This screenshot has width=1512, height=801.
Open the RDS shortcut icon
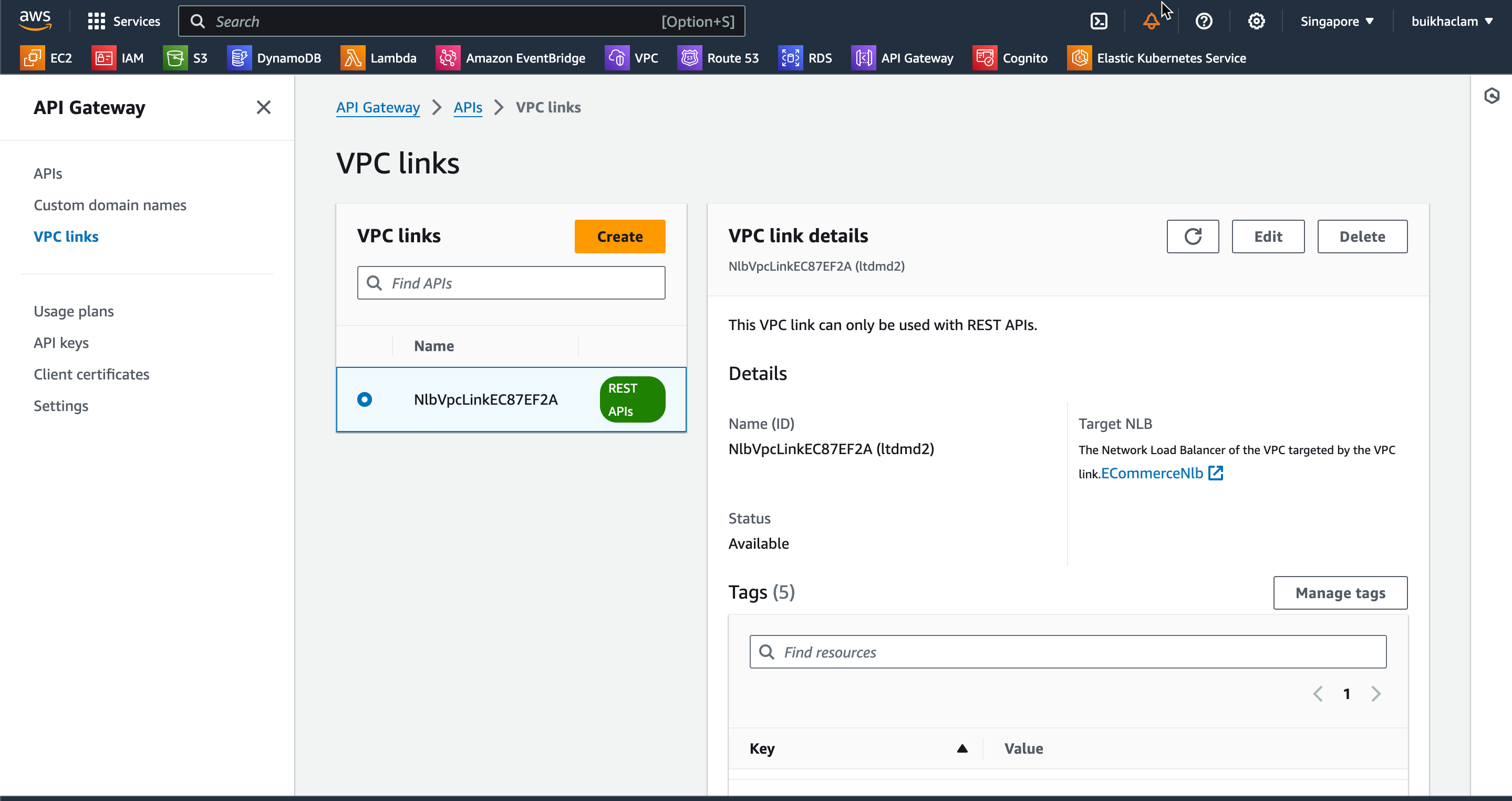[790, 57]
